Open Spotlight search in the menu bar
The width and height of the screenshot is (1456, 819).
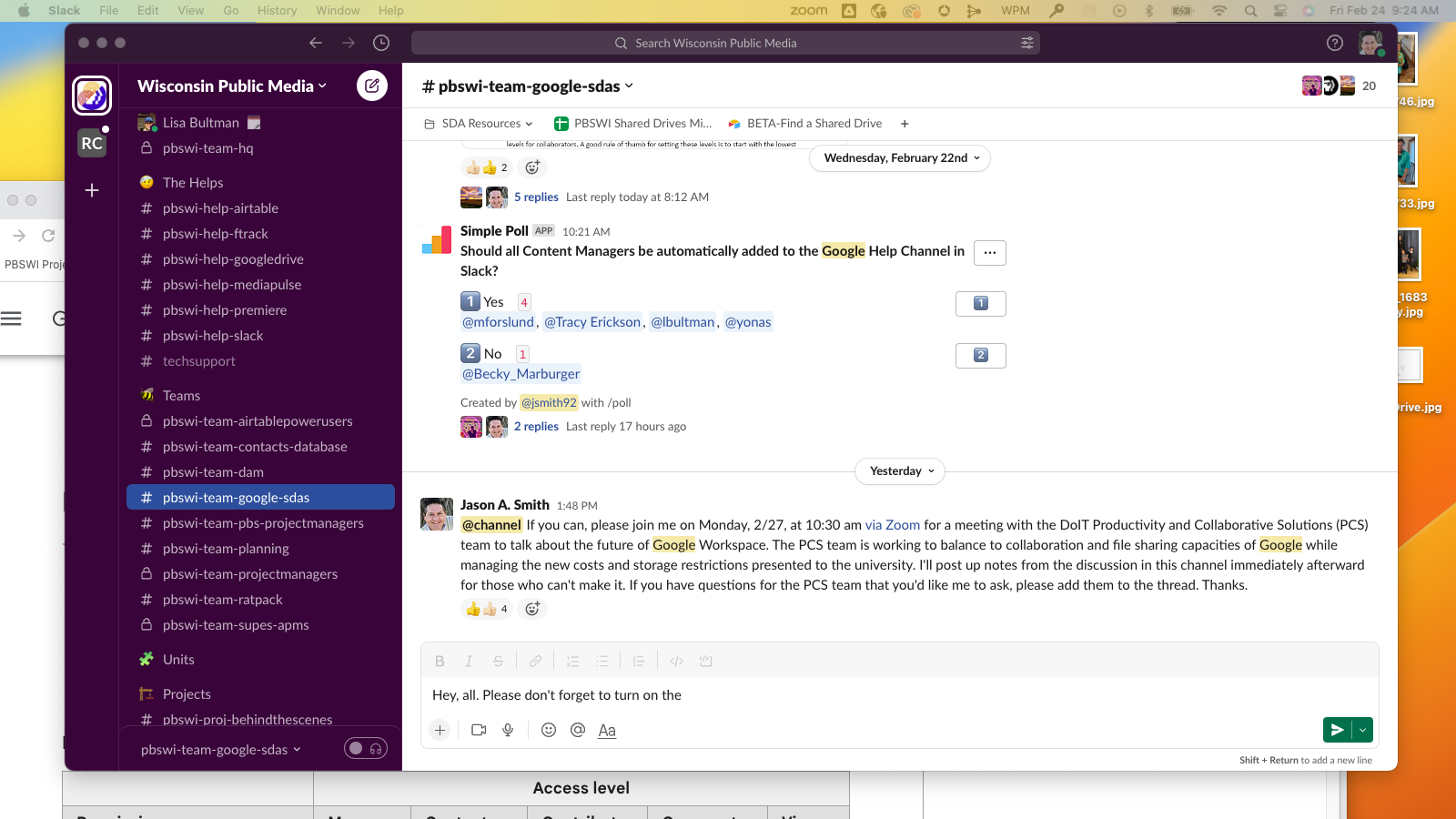point(1250,11)
